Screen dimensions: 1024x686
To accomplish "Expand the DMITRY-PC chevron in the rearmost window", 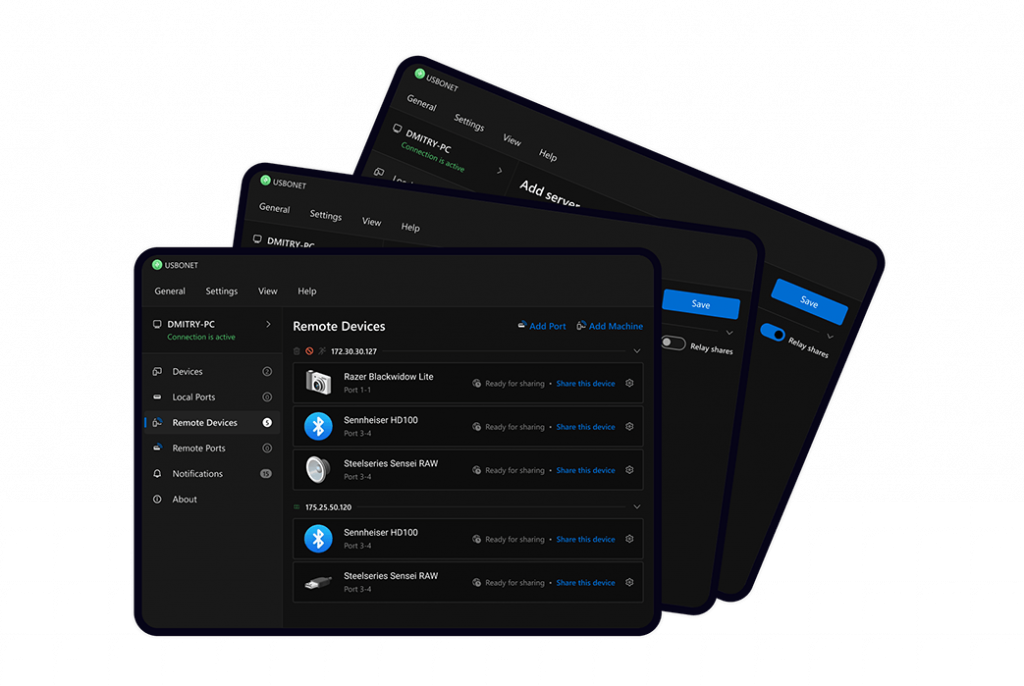I will pos(500,171).
